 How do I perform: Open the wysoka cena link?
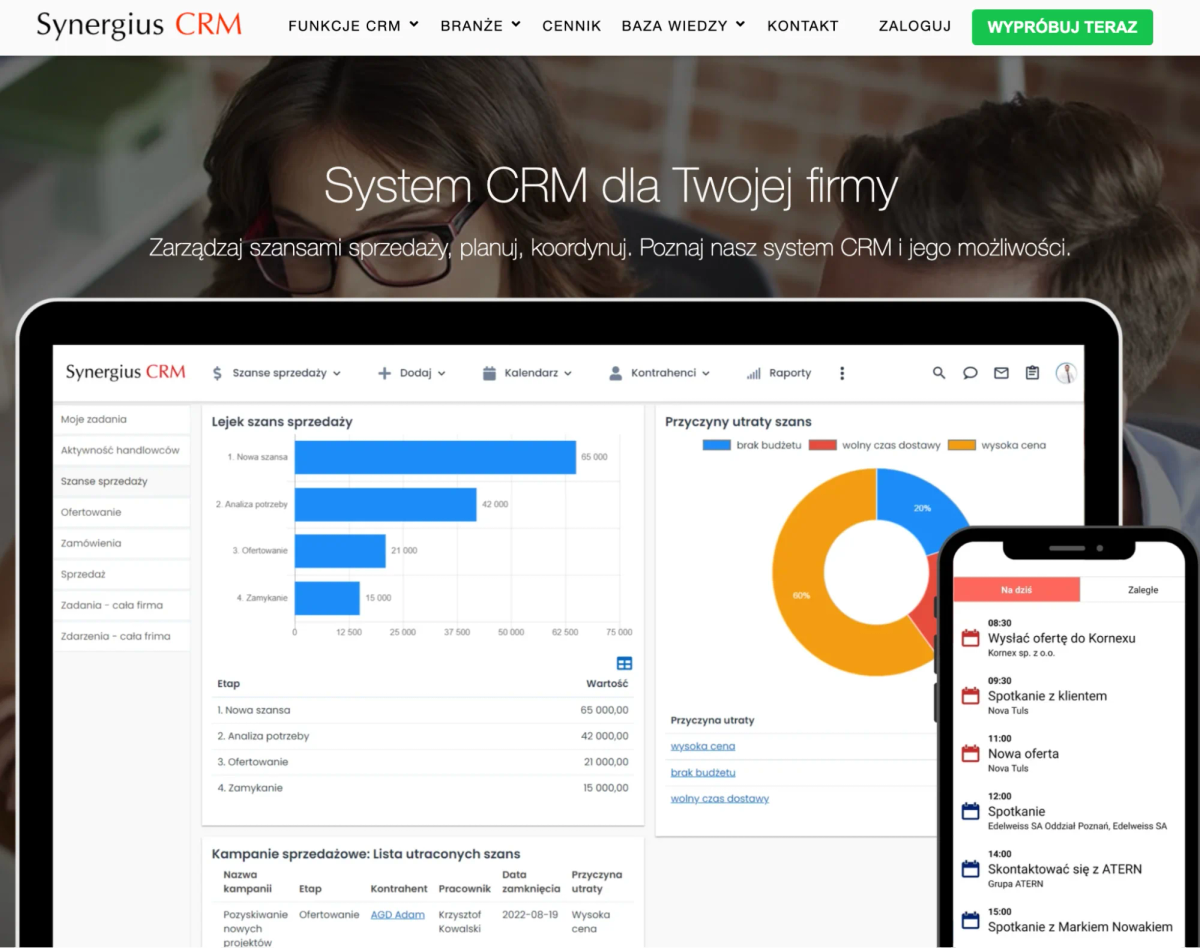703,746
